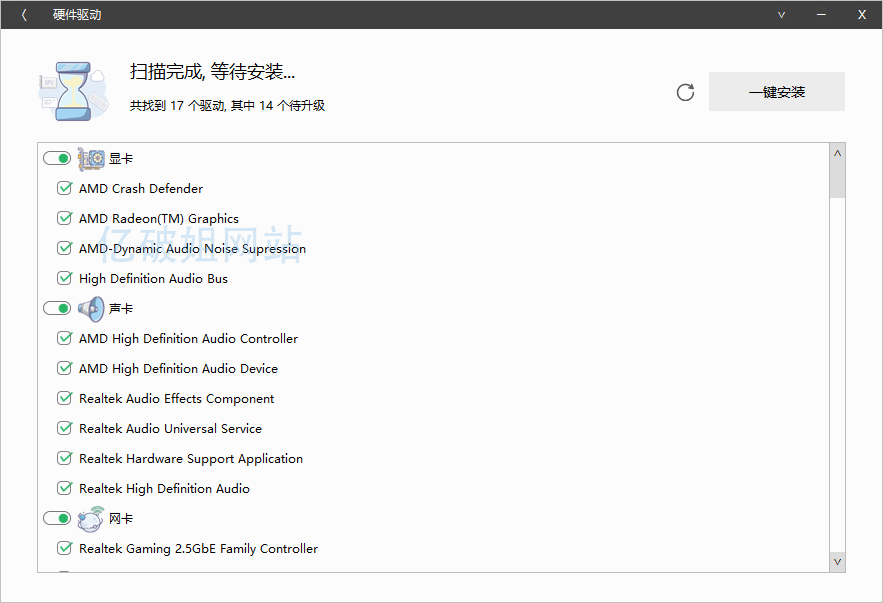This screenshot has width=883, height=603.
Task: Click the sound card speaker icon
Action: click(91, 309)
